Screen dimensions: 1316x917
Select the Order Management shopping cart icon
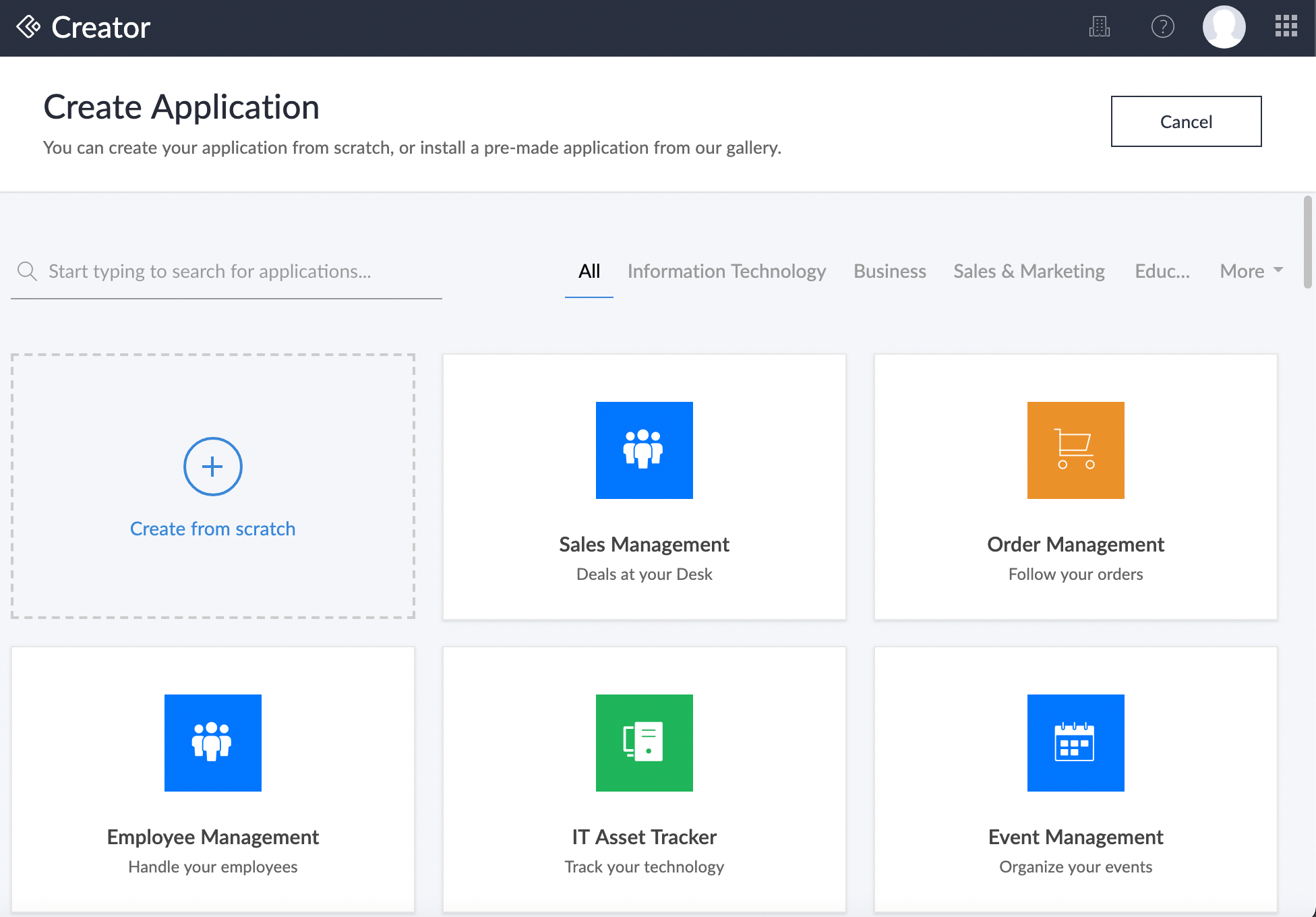pyautogui.click(x=1075, y=450)
